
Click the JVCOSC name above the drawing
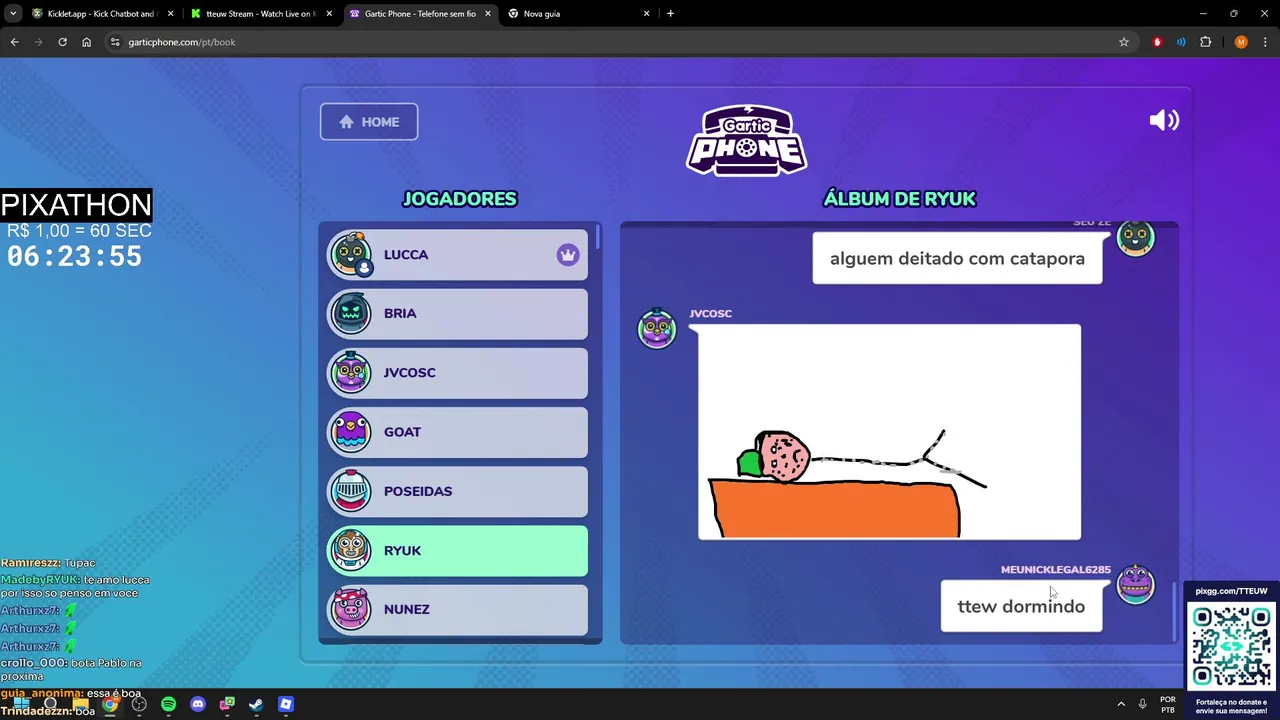coord(710,314)
